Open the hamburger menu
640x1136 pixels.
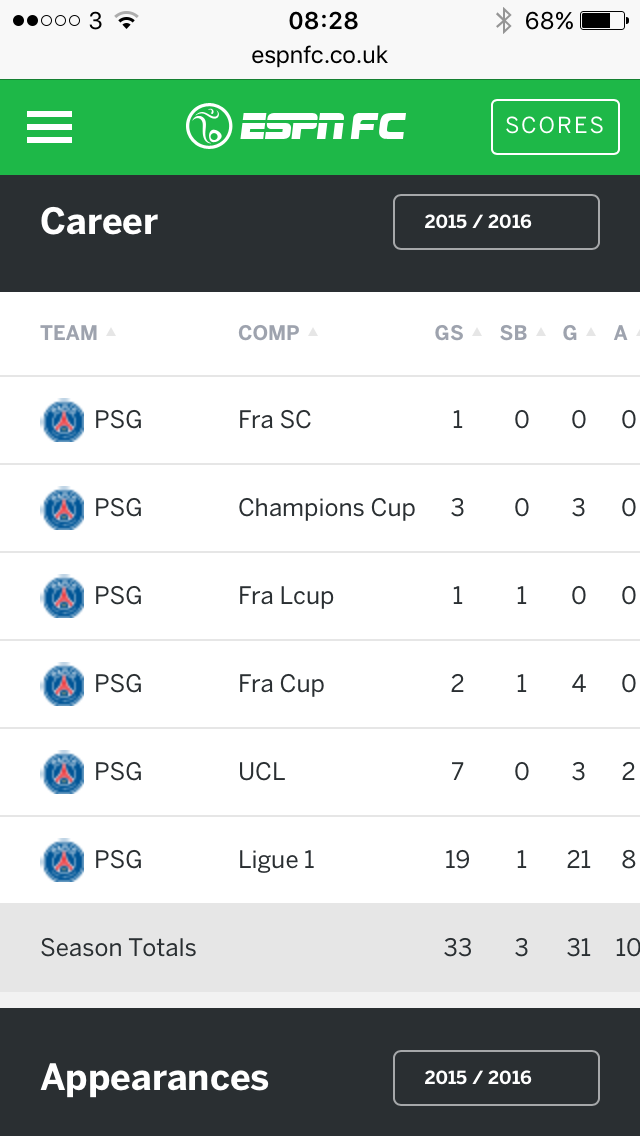(49, 127)
